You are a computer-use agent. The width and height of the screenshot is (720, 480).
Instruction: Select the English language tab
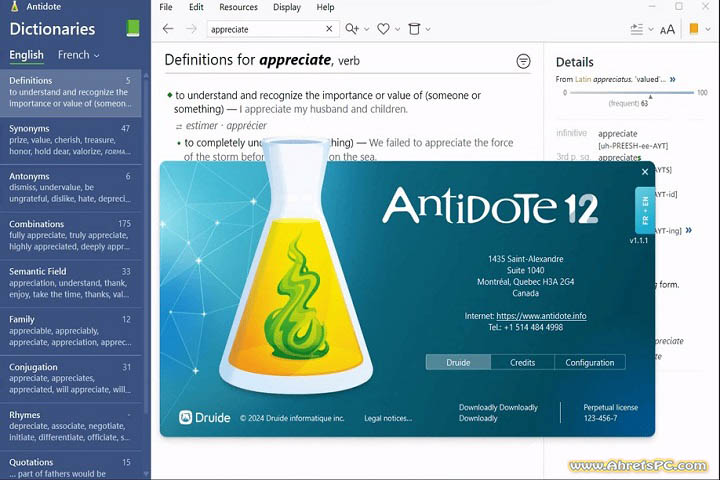(x=27, y=55)
